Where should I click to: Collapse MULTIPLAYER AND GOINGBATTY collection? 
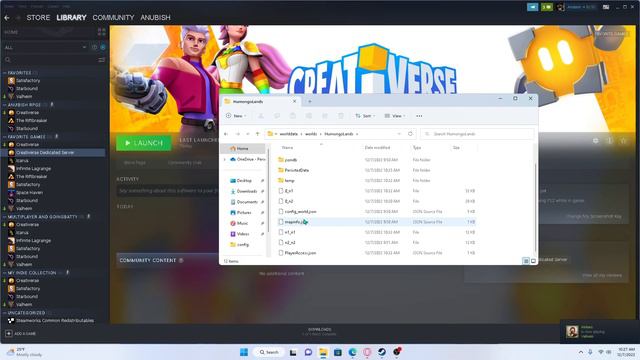(4, 217)
